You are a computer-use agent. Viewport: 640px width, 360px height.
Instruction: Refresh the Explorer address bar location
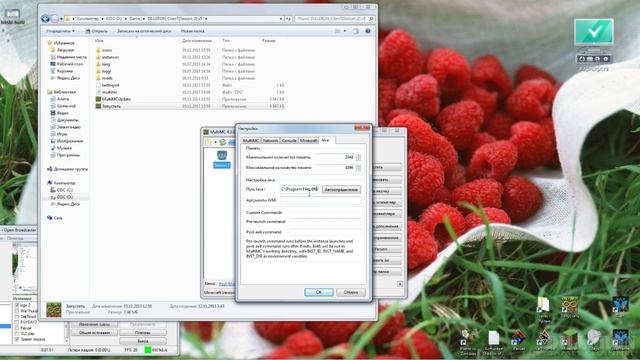tap(288, 19)
